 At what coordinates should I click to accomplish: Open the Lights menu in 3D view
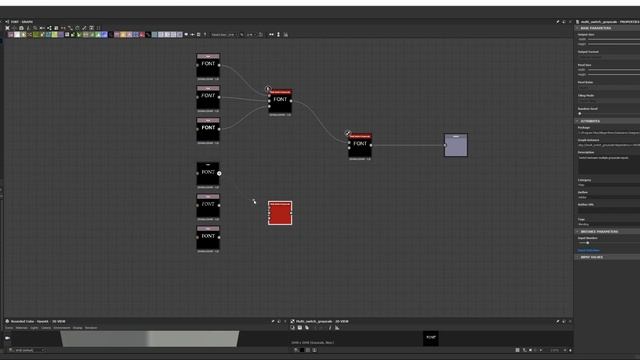coord(34,328)
